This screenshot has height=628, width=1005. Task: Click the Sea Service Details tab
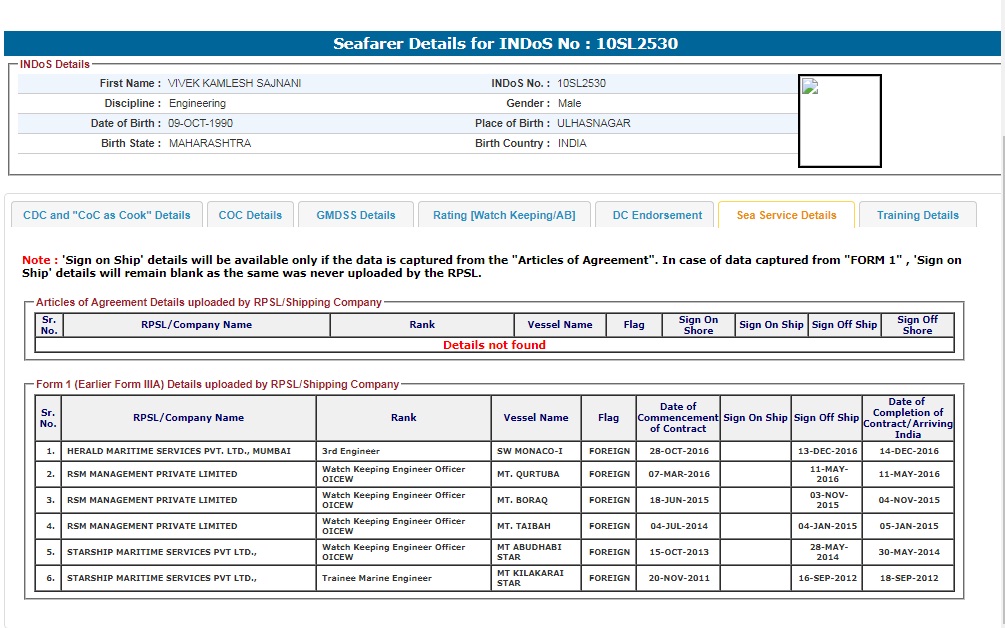(786, 215)
